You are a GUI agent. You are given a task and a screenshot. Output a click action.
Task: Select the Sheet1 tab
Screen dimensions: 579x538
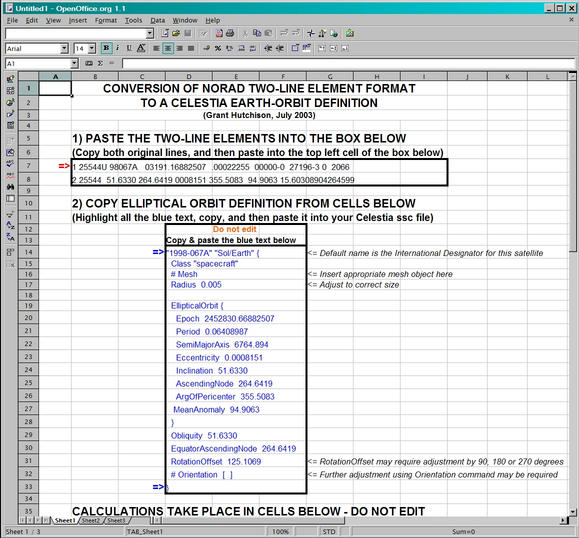tap(65, 520)
